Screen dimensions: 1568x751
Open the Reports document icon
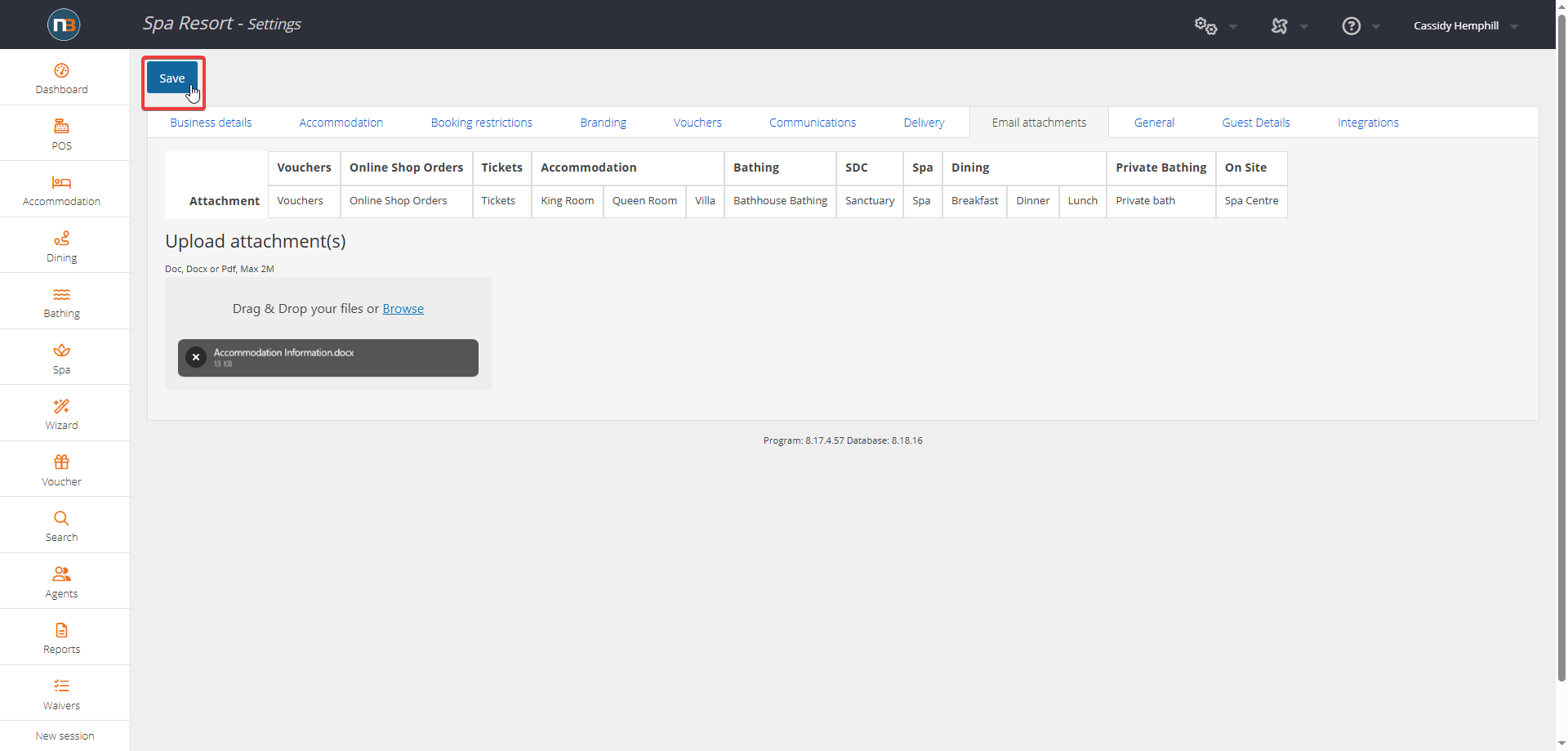tap(61, 630)
